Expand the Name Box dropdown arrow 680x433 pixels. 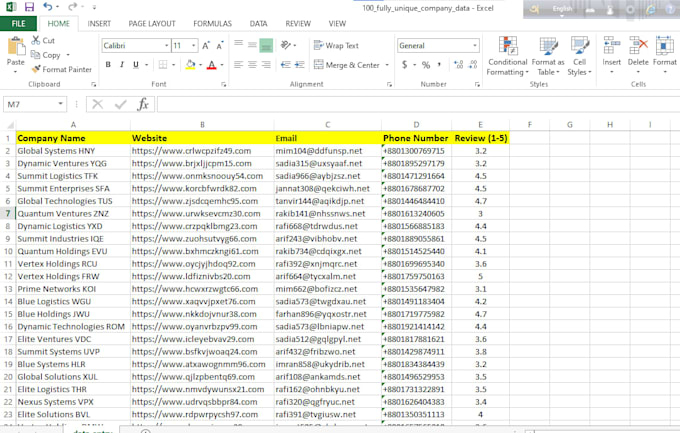pos(61,104)
